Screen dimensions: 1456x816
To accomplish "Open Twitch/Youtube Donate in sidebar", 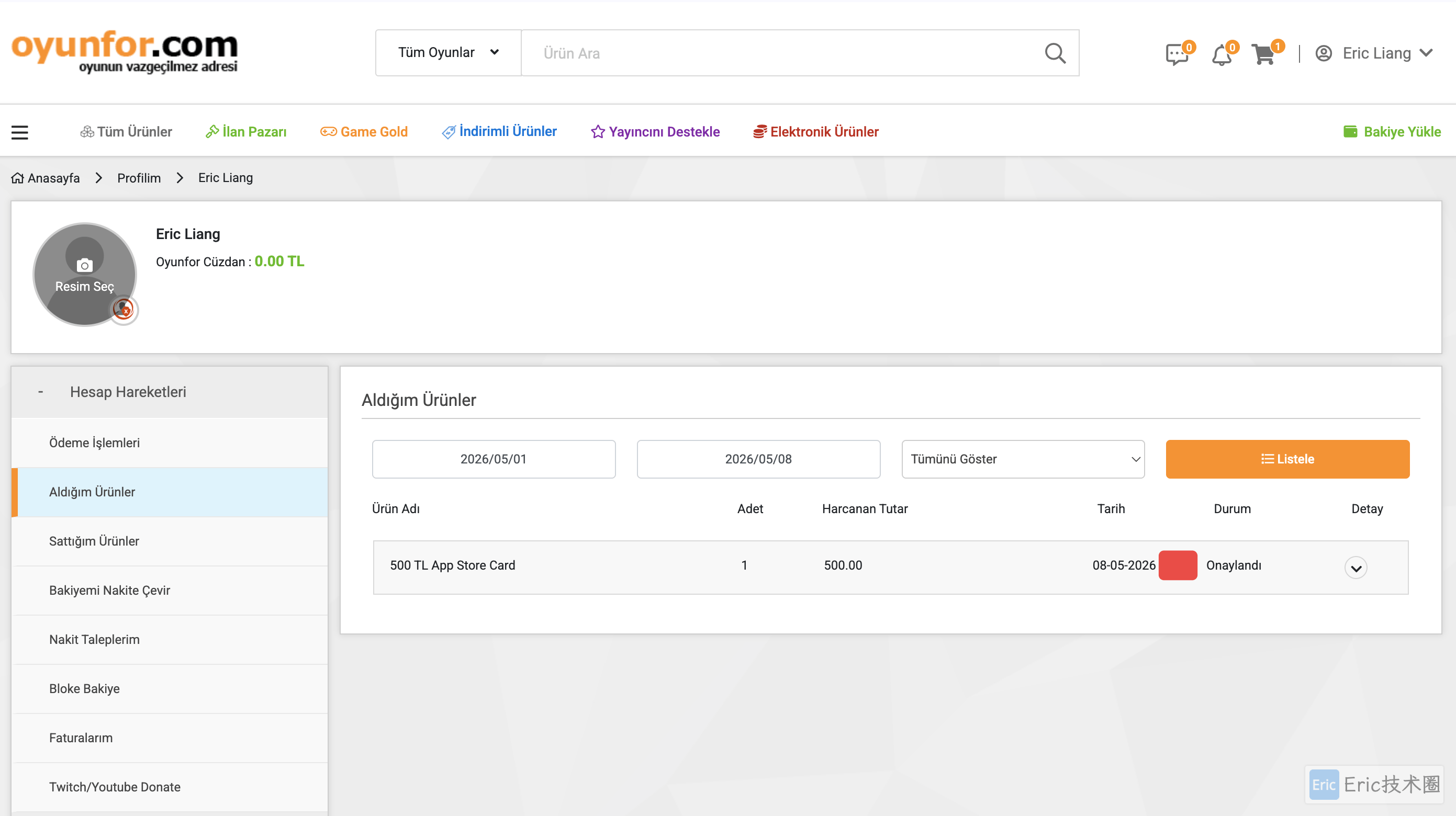I will click(x=170, y=787).
